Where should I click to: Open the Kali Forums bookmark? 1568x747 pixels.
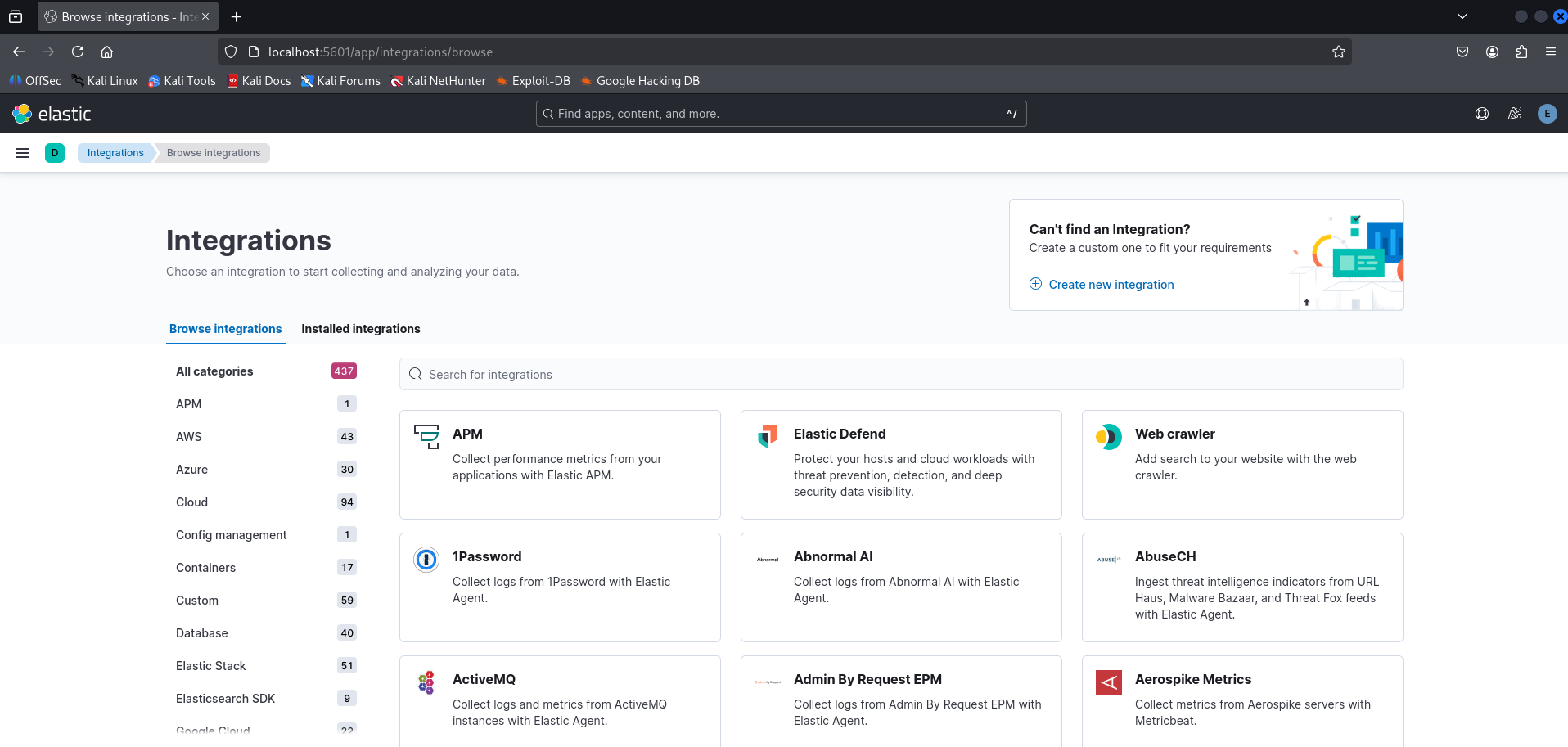pos(340,81)
